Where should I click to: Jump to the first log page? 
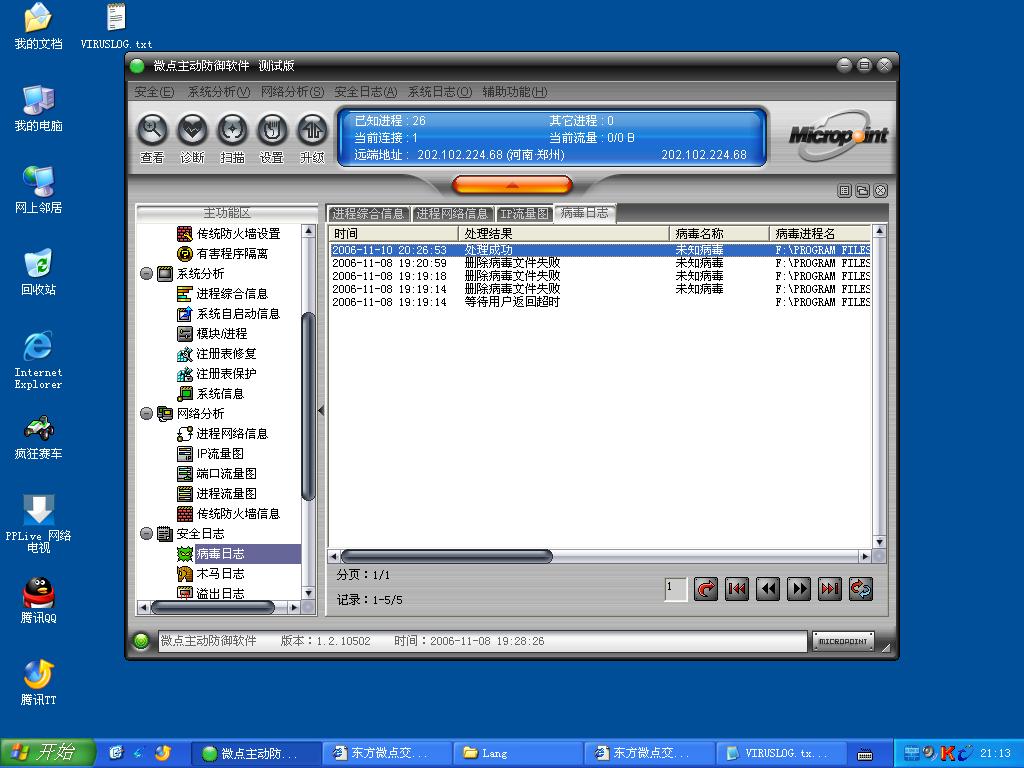(x=737, y=589)
